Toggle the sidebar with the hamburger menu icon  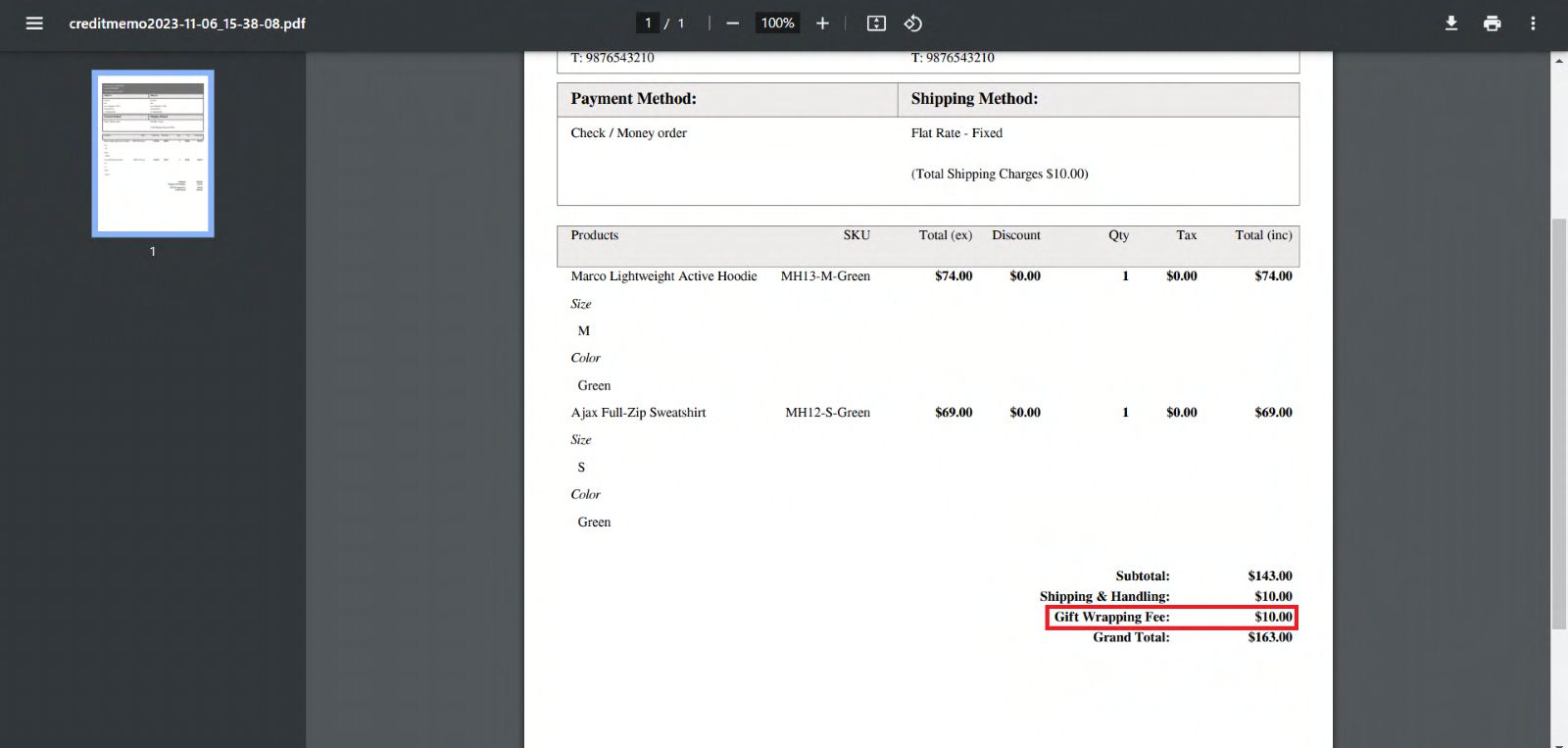coord(34,24)
